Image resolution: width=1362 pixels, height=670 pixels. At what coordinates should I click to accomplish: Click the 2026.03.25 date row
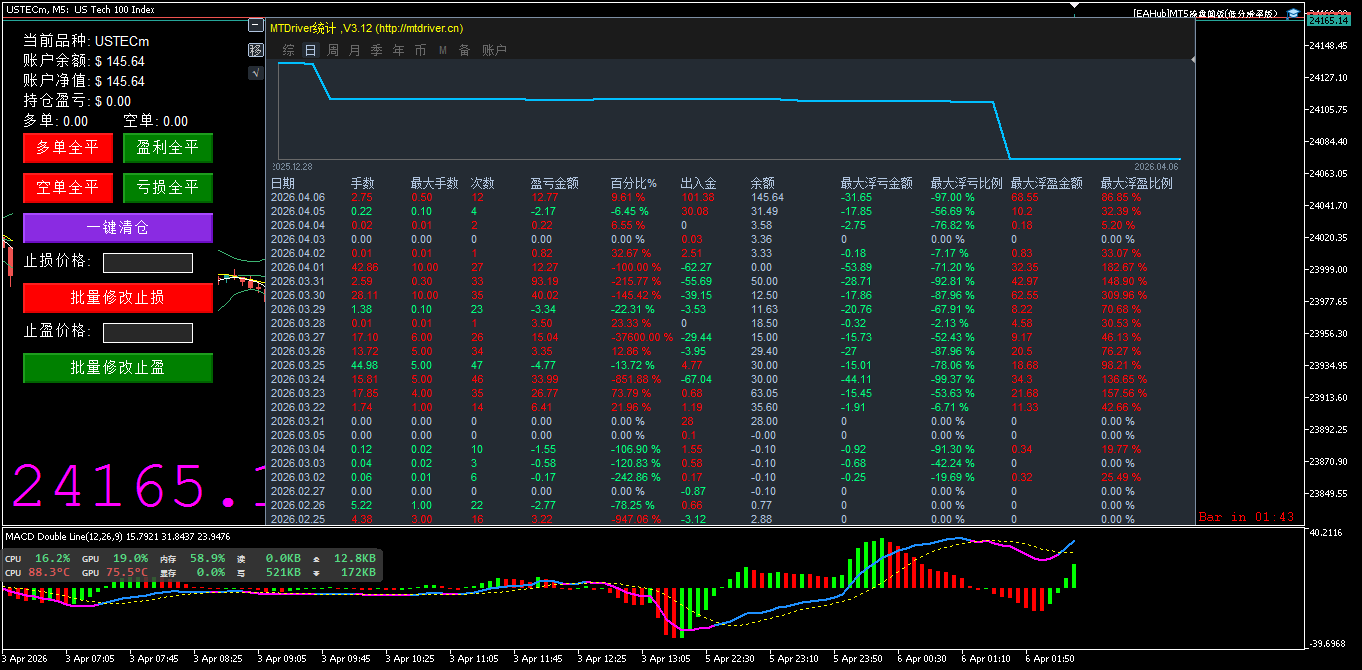(x=298, y=366)
